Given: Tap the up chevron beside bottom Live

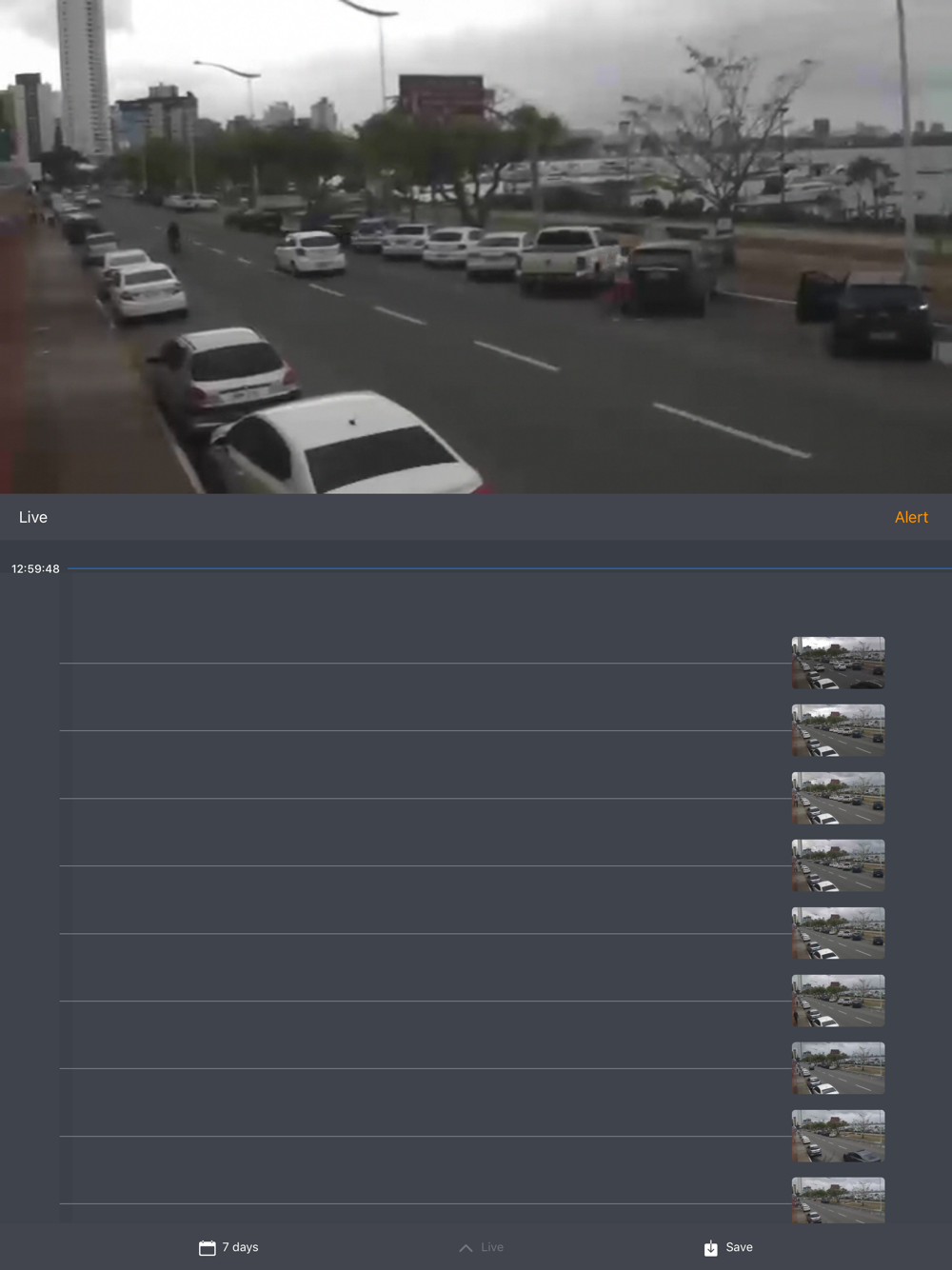Looking at the screenshot, I should coord(466,1247).
